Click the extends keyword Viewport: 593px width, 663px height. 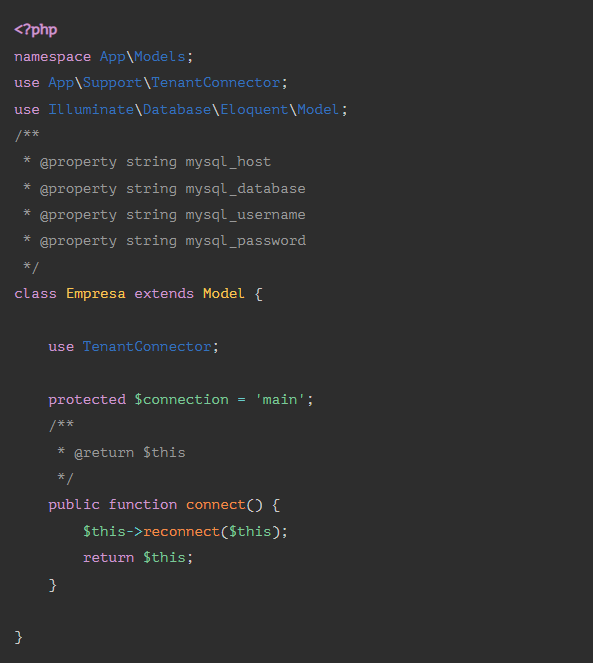[164, 293]
